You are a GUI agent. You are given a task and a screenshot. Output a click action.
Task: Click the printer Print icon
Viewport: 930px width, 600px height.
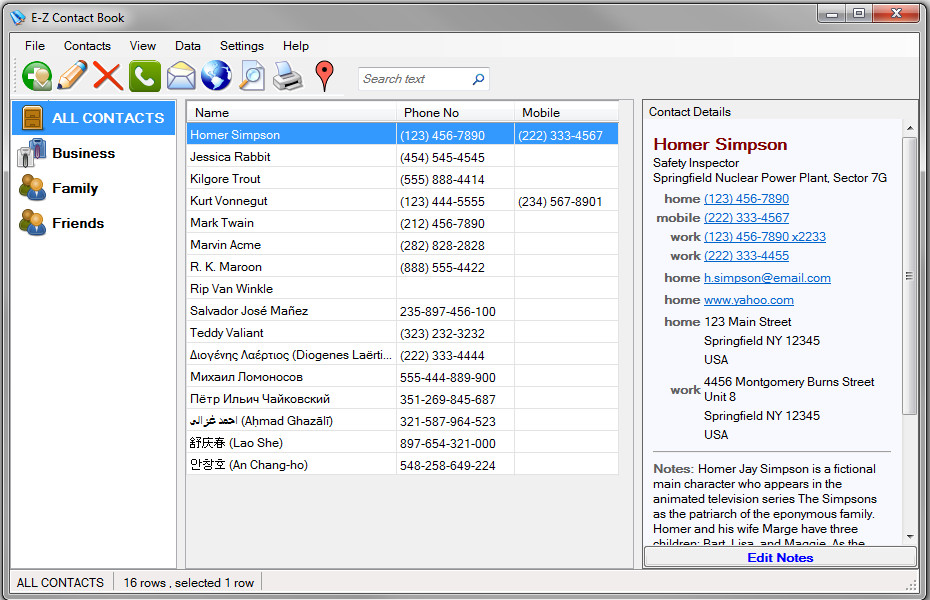click(x=288, y=76)
